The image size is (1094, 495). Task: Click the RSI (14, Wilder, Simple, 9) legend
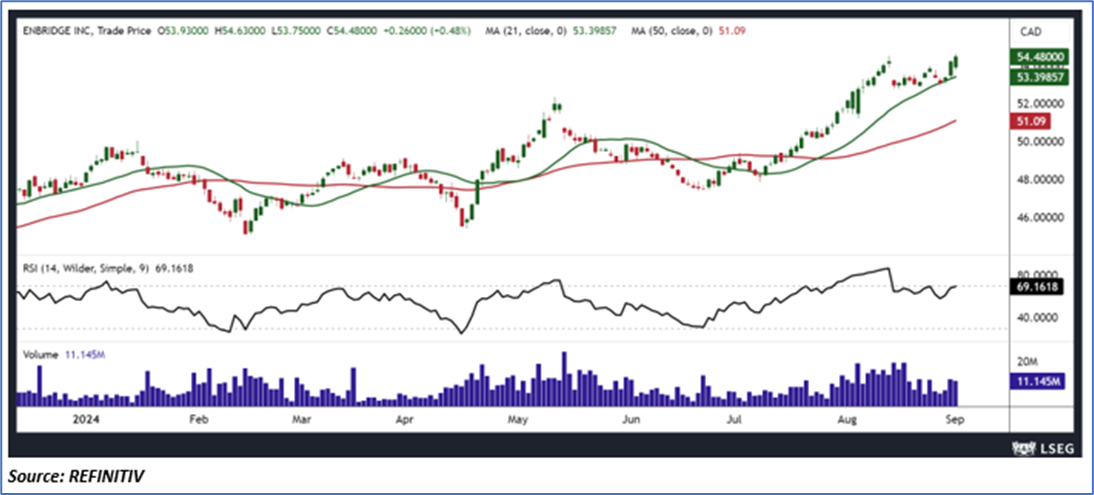pos(87,267)
